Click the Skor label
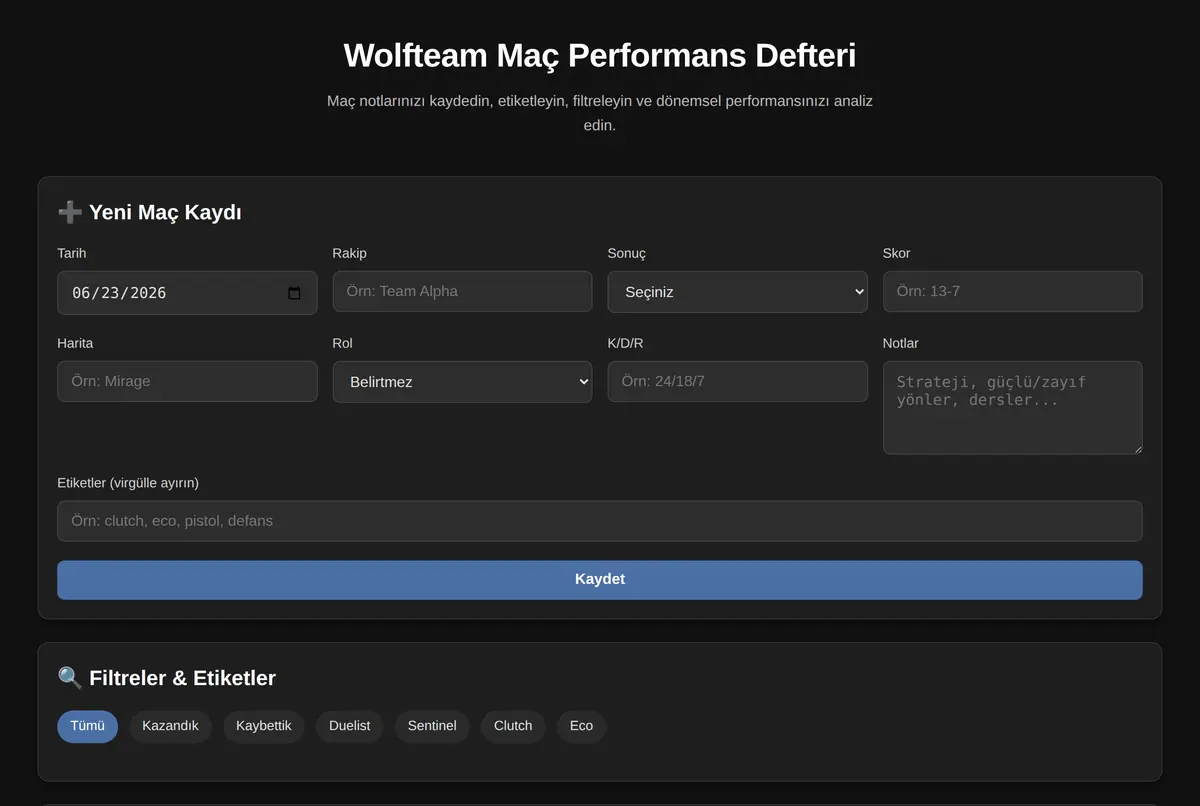Viewport: 1200px width, 806px height. (897, 253)
